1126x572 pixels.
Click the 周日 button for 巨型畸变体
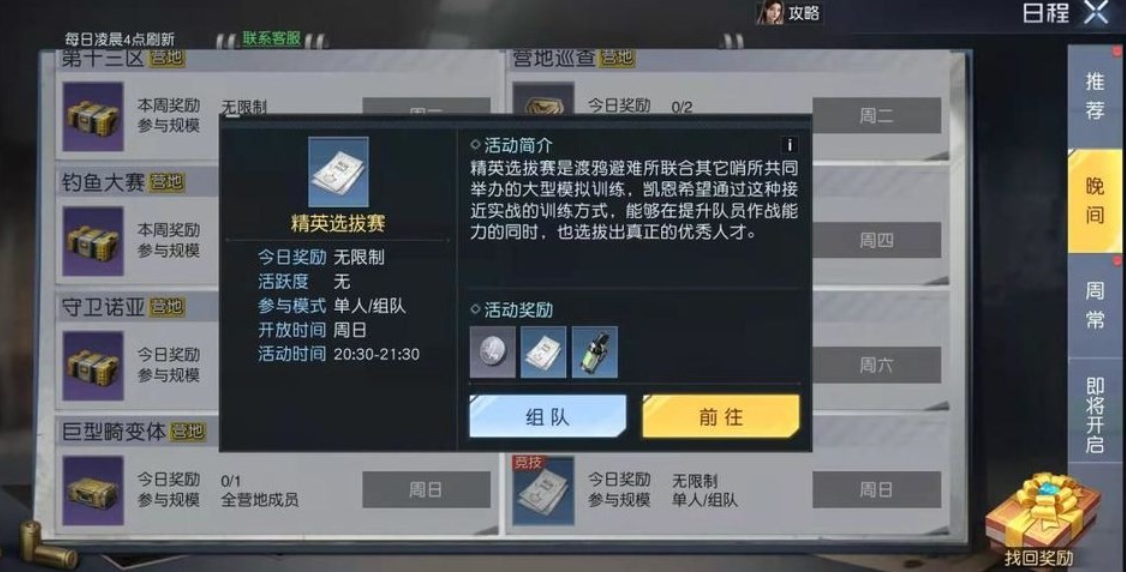pos(427,489)
